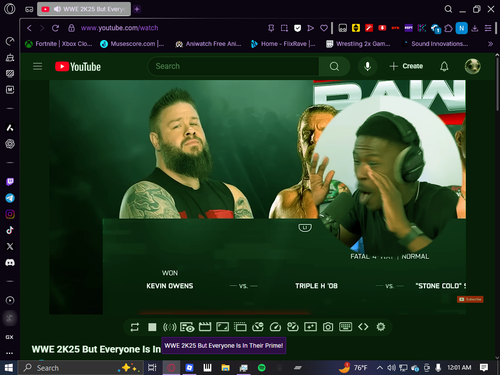Toggle the audio boost waves icon
Image resolution: width=500 pixels, height=375 pixels.
(x=169, y=327)
